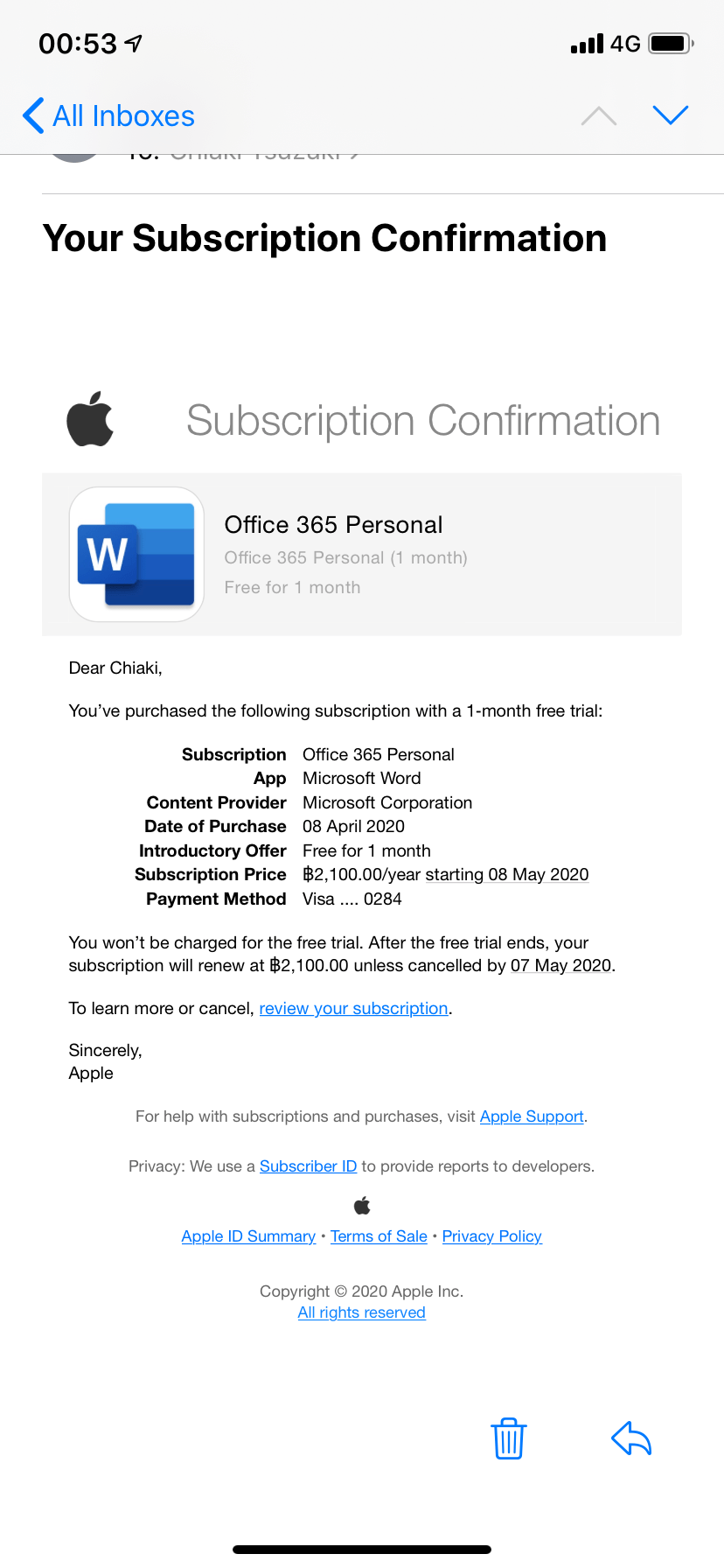Tap the small Apple logo in footer
The width and height of the screenshot is (724, 1568).
tap(362, 1206)
